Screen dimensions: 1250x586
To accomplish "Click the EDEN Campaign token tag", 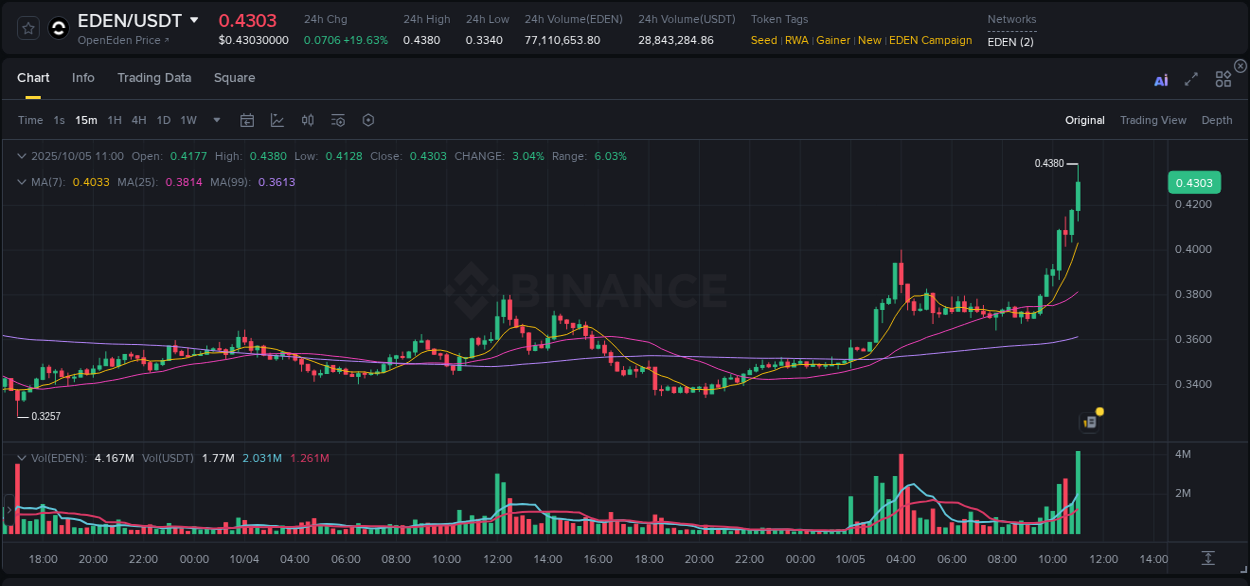I will click(x=930, y=40).
